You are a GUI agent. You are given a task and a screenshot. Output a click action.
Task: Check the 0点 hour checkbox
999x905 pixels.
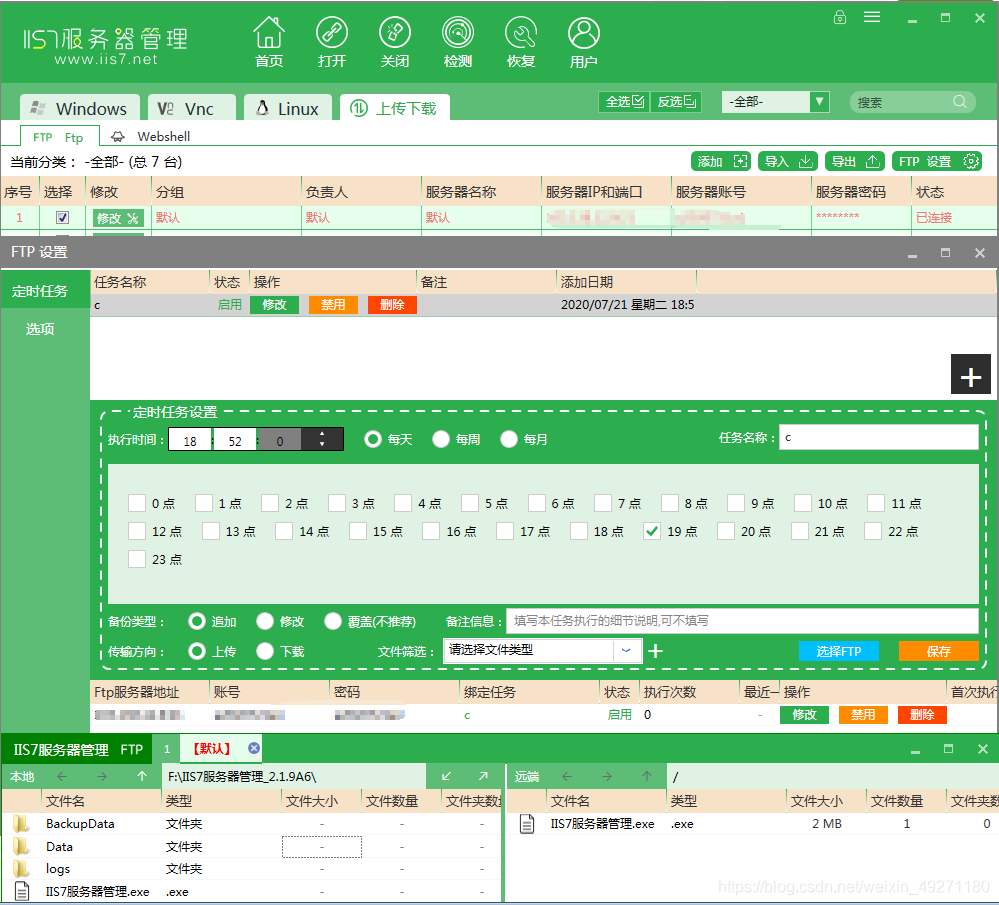click(137, 503)
